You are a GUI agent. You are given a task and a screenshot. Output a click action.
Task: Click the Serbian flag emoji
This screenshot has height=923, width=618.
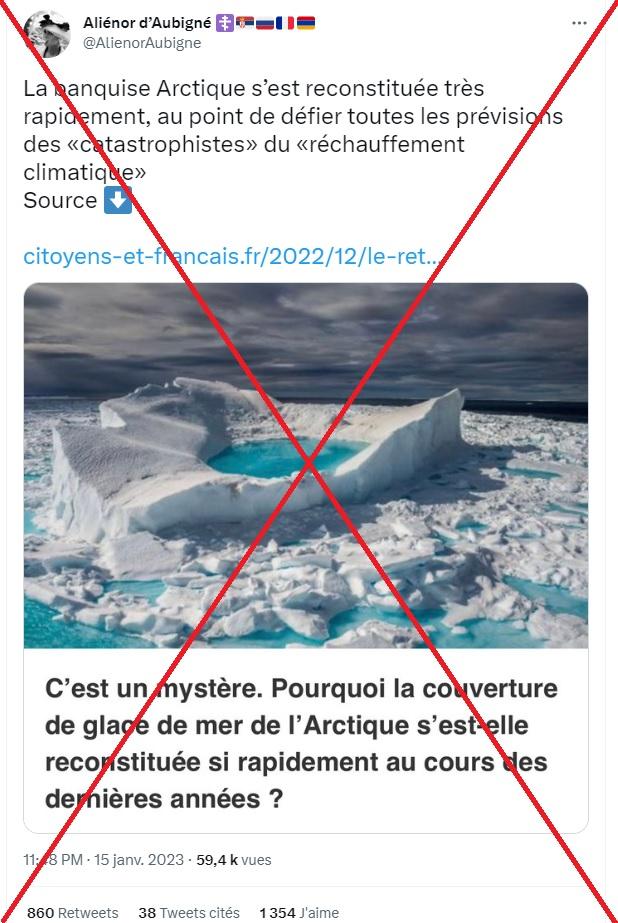[245, 24]
